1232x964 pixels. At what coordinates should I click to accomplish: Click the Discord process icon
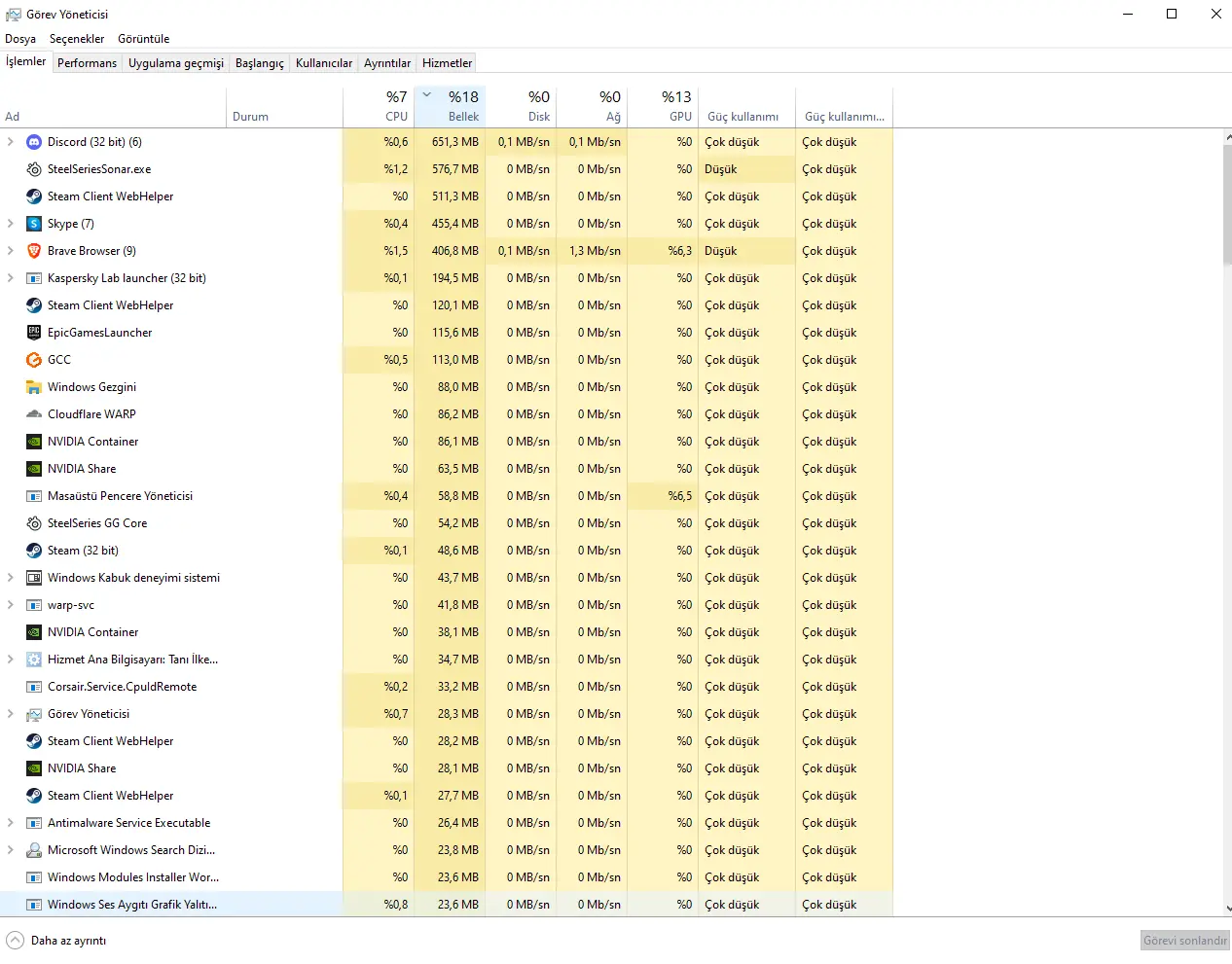pos(34,142)
